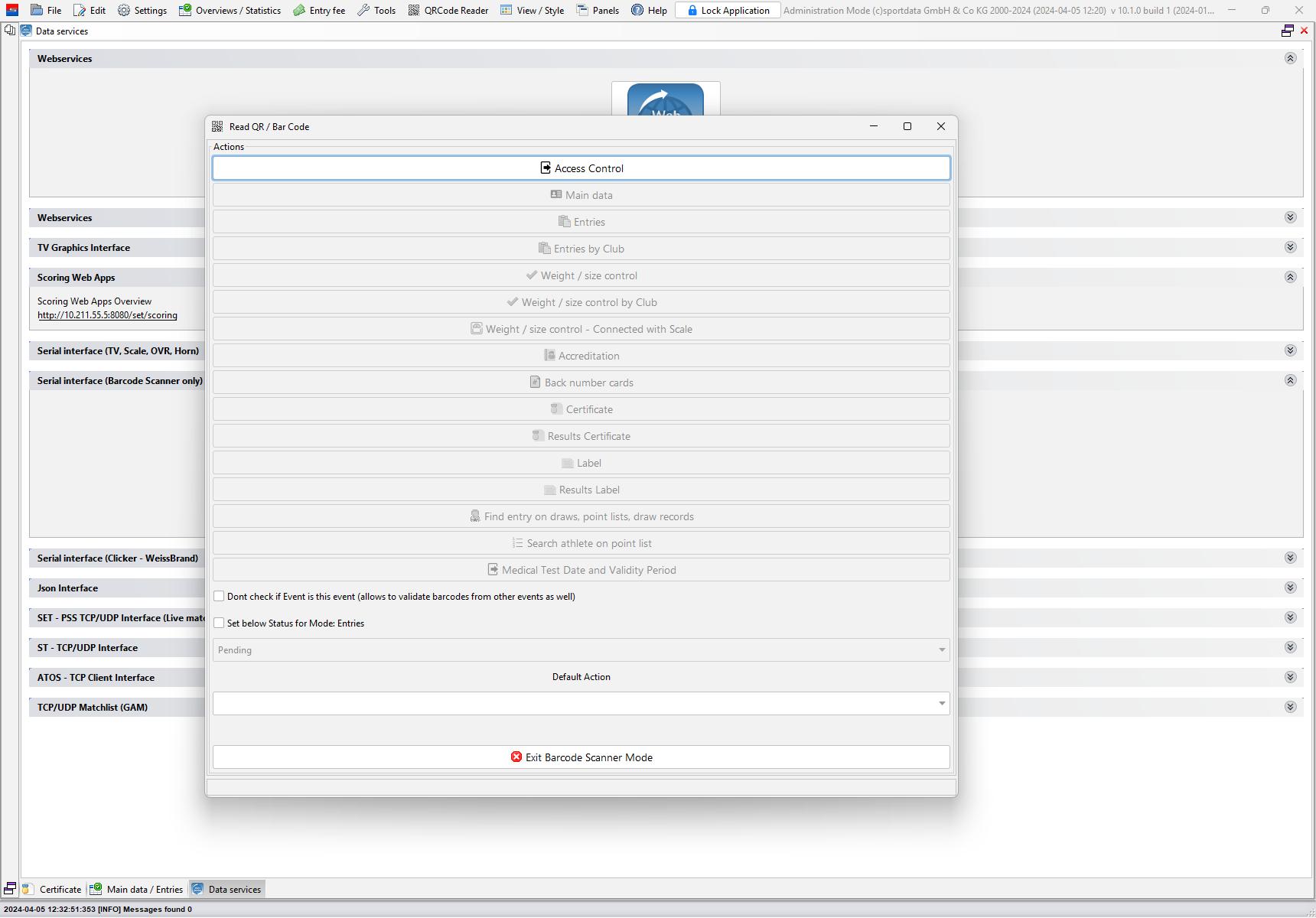Click the Data services panel header icon
Image resolution: width=1316 pixels, height=918 pixels.
27,31
